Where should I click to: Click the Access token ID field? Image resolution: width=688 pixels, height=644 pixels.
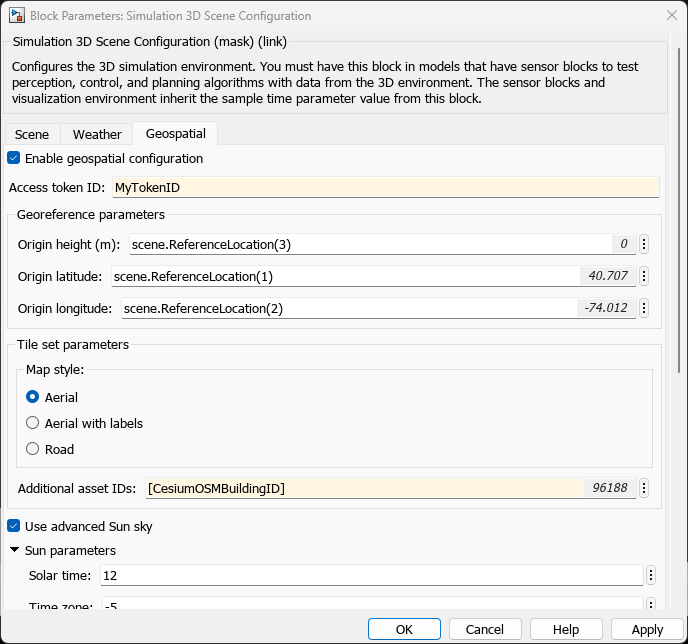pos(385,187)
